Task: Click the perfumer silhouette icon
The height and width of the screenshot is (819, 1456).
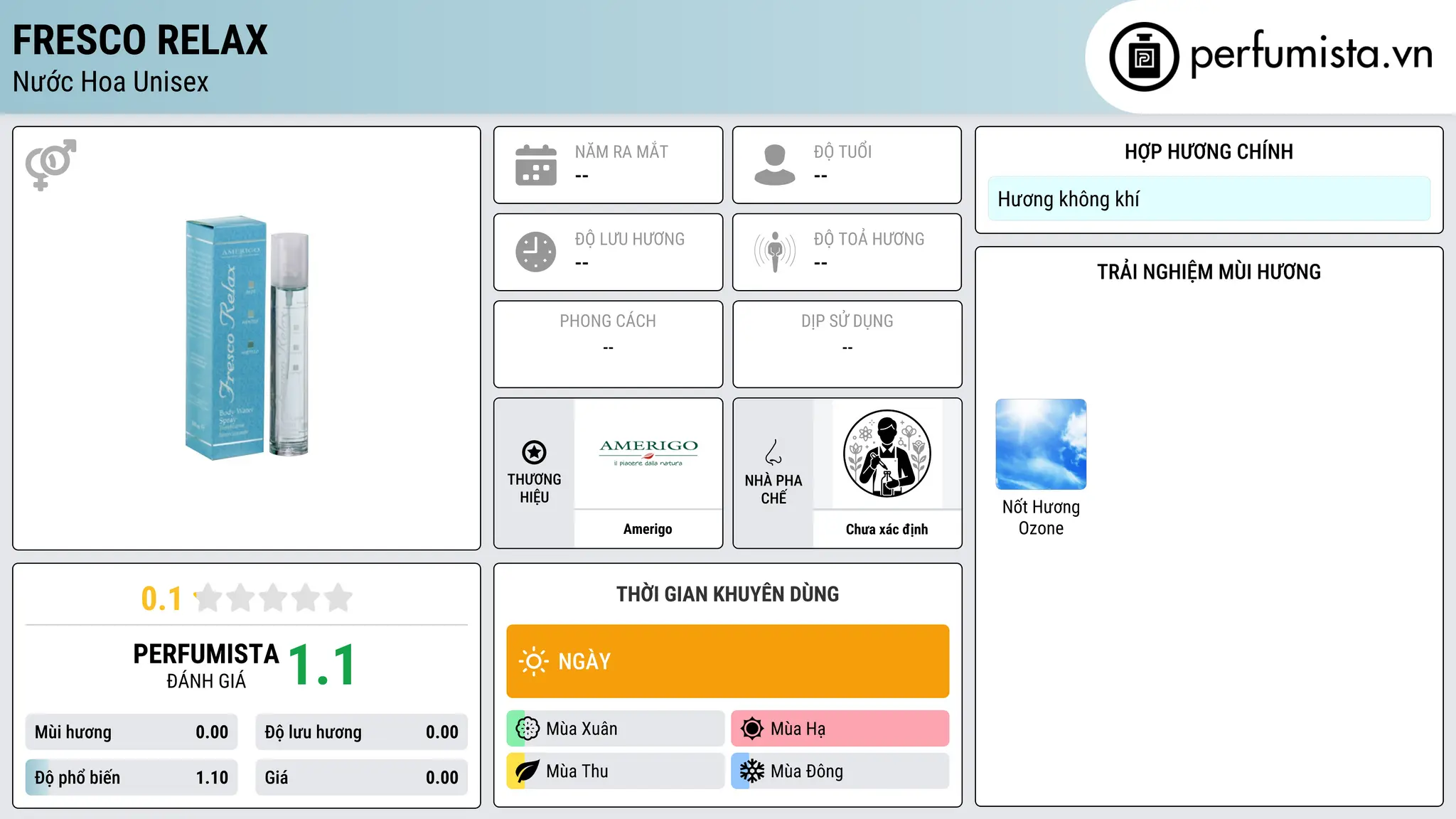Action: (x=887, y=454)
